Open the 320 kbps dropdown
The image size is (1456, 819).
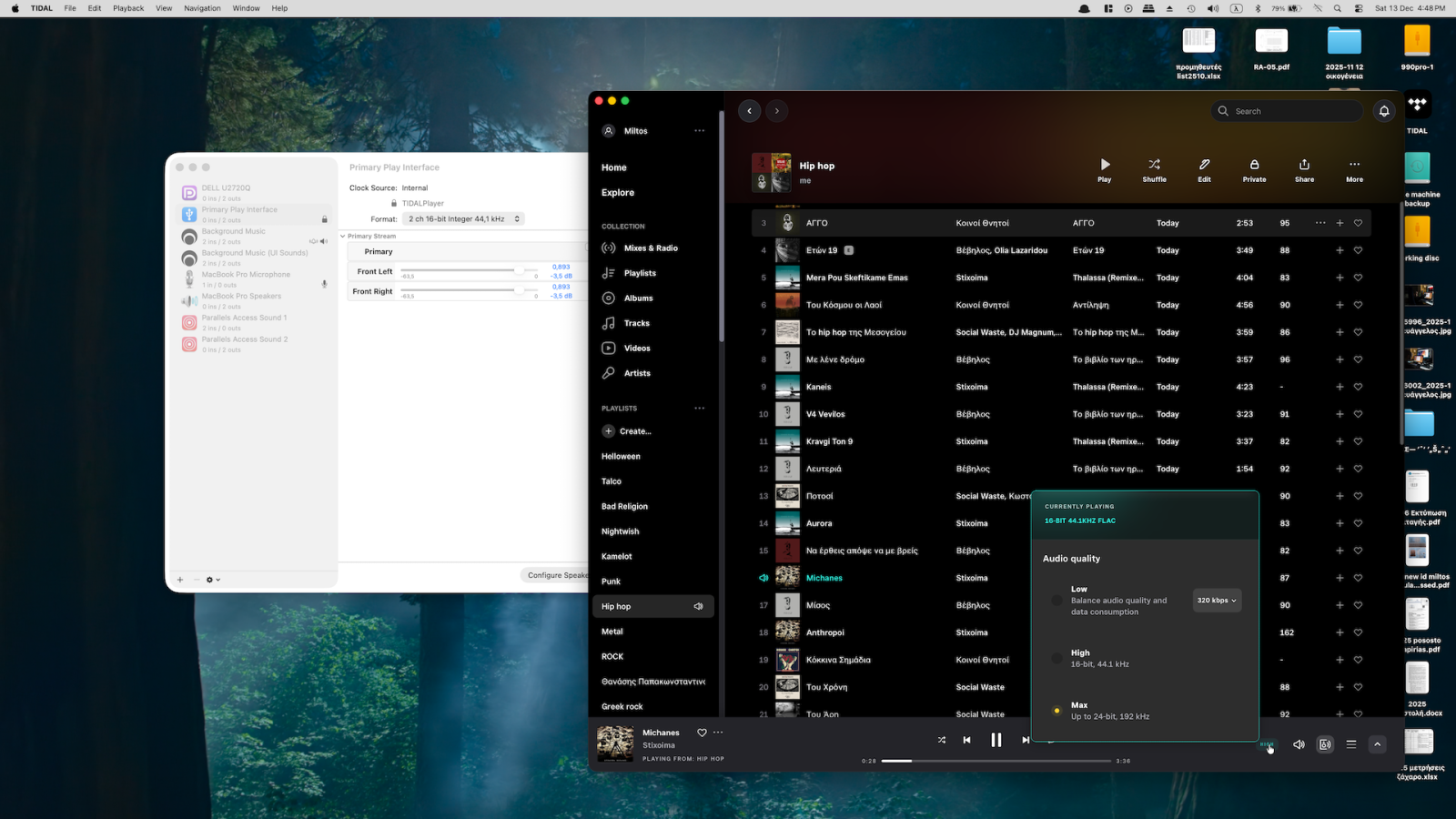[1217, 600]
